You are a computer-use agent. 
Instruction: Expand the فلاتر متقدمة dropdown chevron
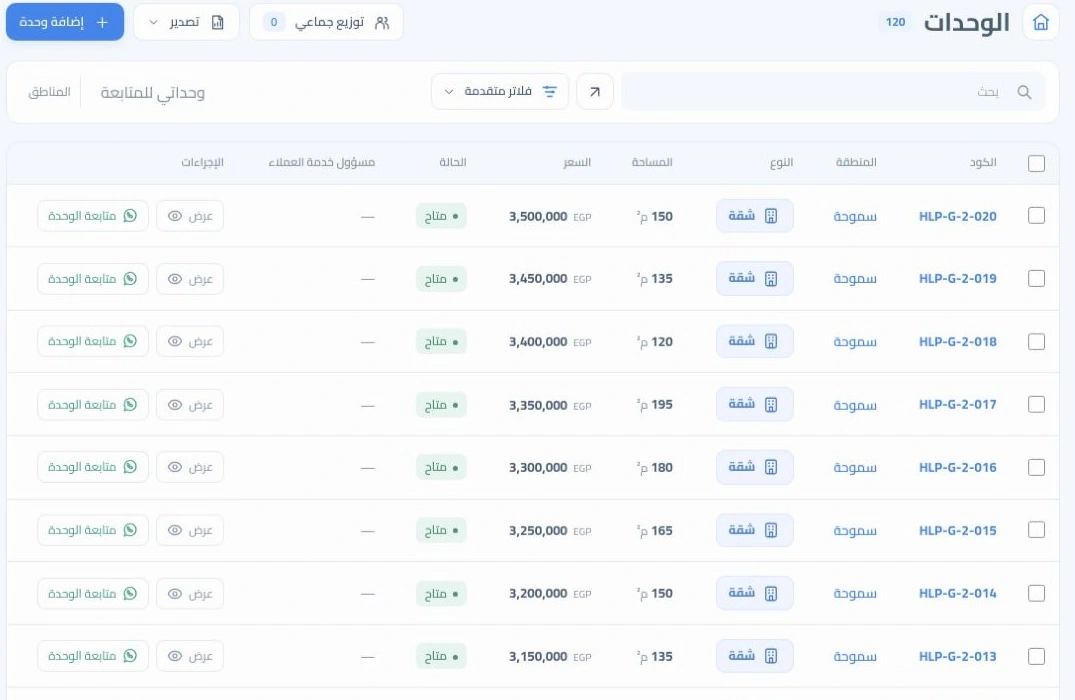448,92
